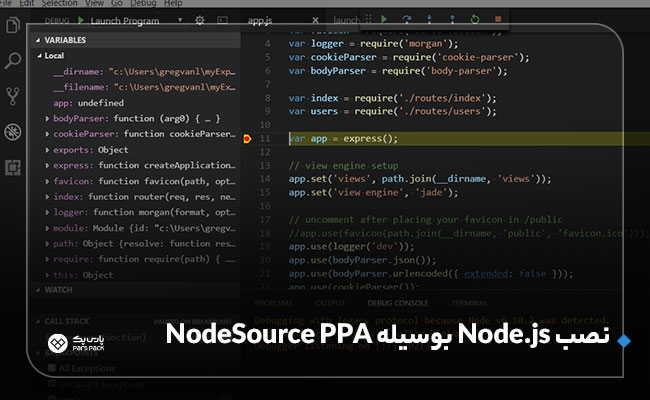Continue execution with debug toolbar play button
The height and width of the screenshot is (400, 650).
pyautogui.click(x=384, y=19)
